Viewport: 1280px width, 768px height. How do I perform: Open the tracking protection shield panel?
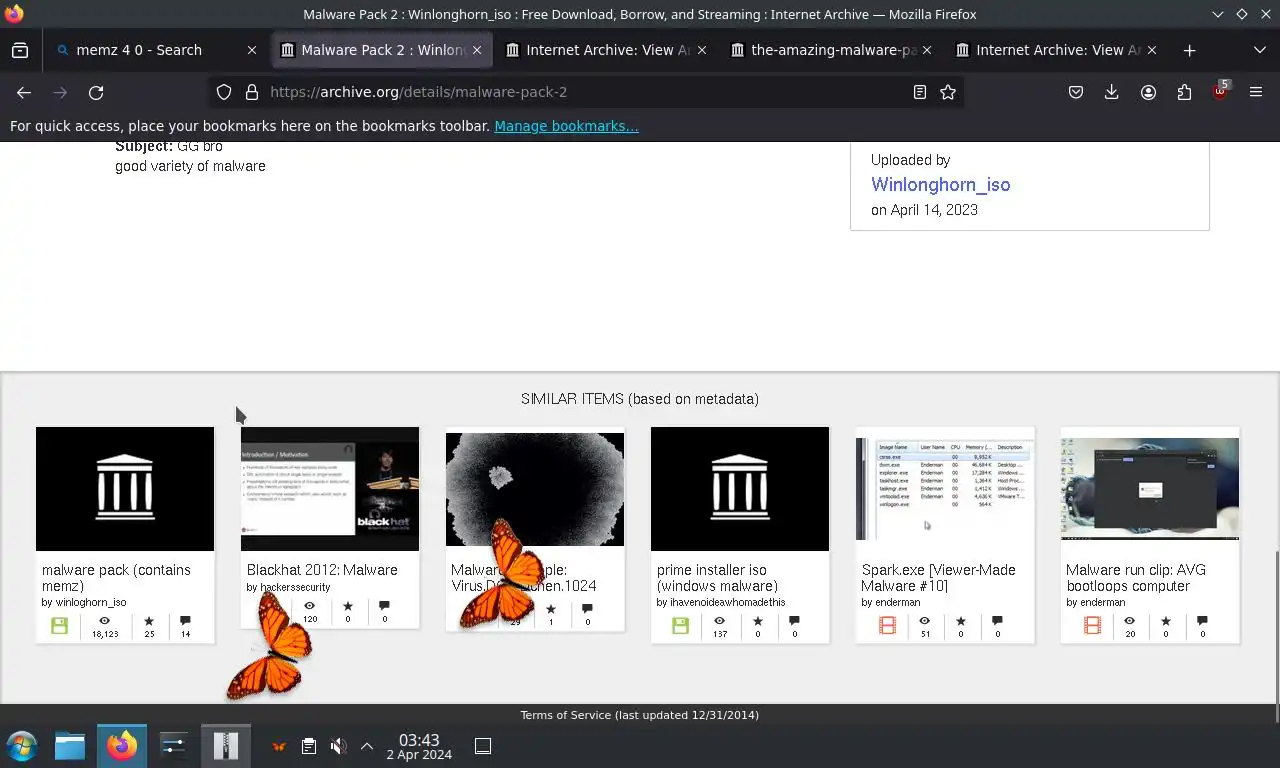click(x=224, y=92)
